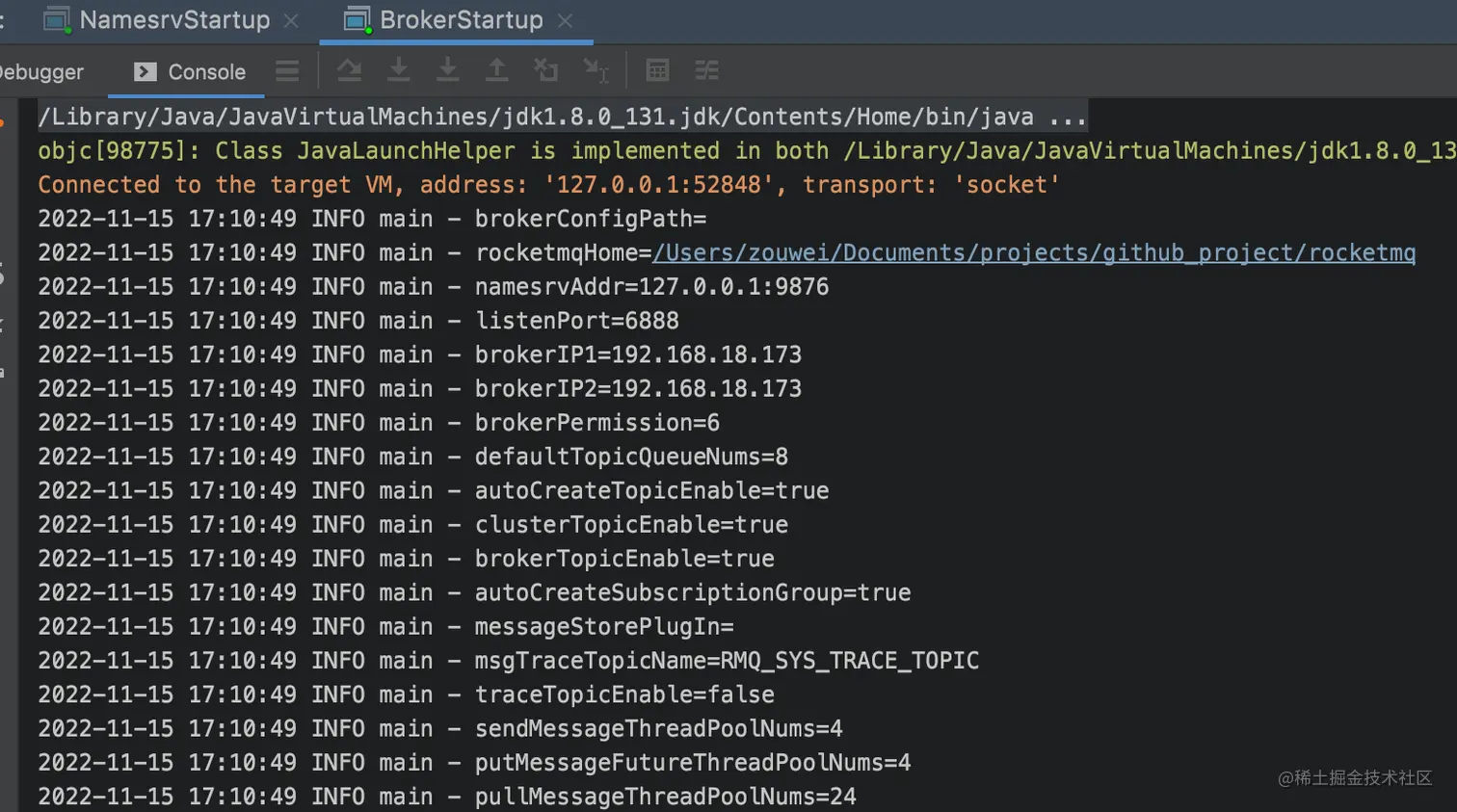This screenshot has height=812, width=1457.
Task: Select the Console tab
Action: point(205,72)
